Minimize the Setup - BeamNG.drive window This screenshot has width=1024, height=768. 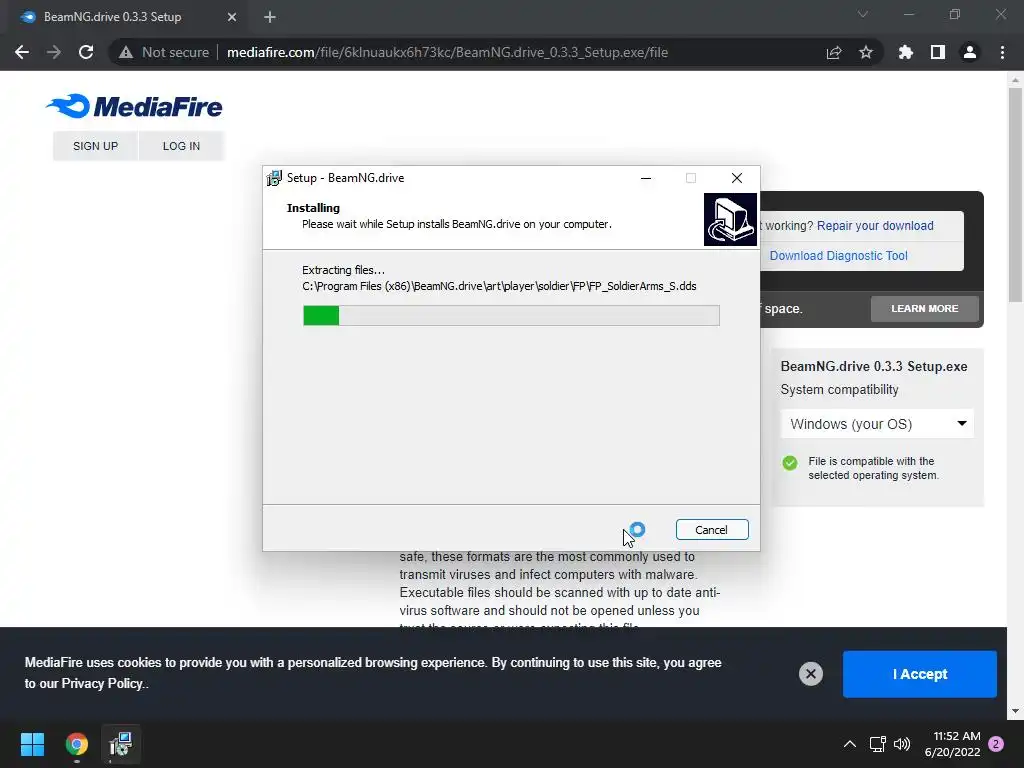646,178
